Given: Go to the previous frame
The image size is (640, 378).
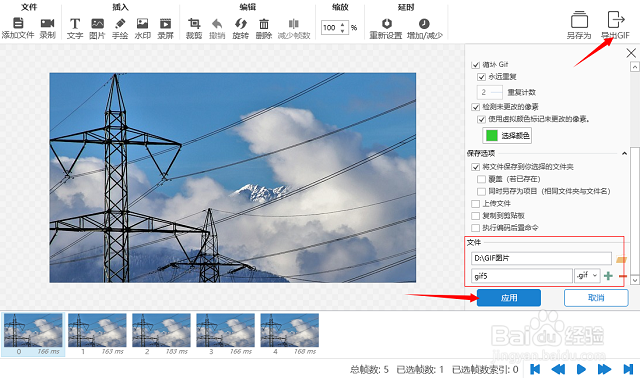Looking at the screenshot, I should pos(558,369).
